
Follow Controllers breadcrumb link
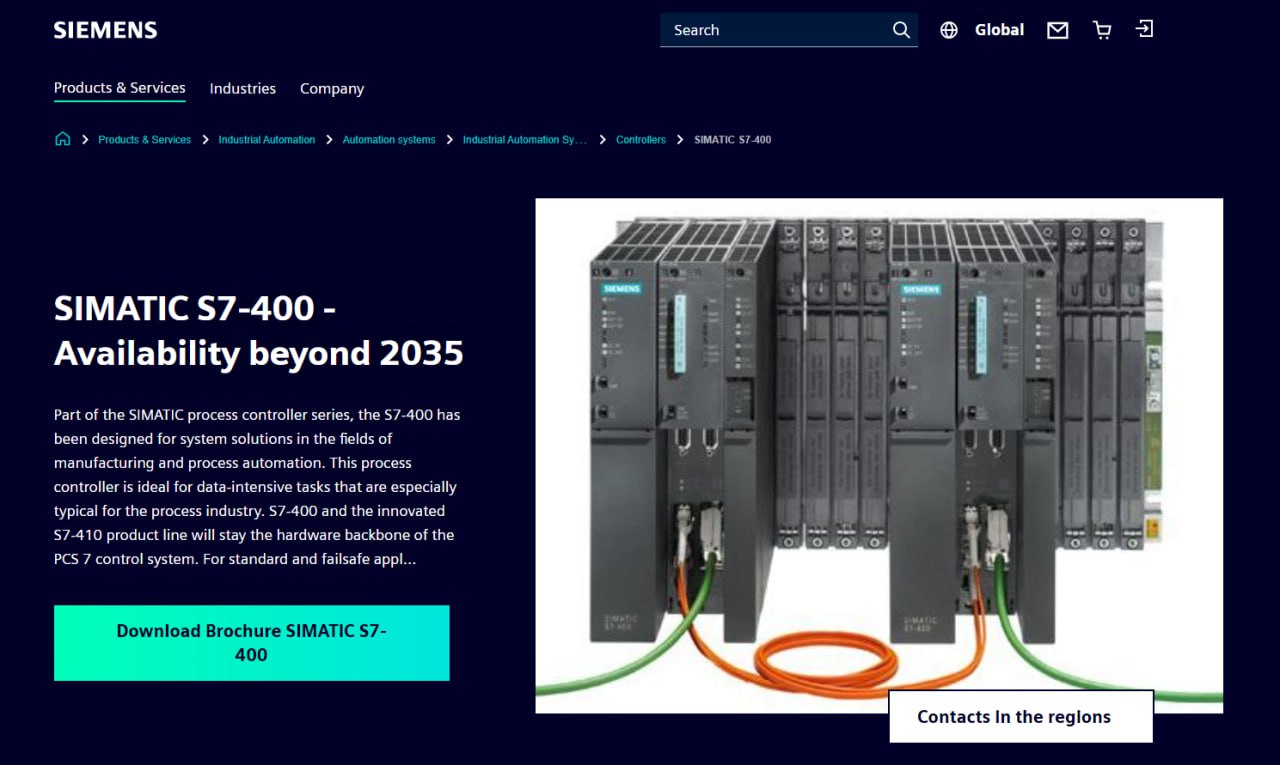[x=641, y=140]
